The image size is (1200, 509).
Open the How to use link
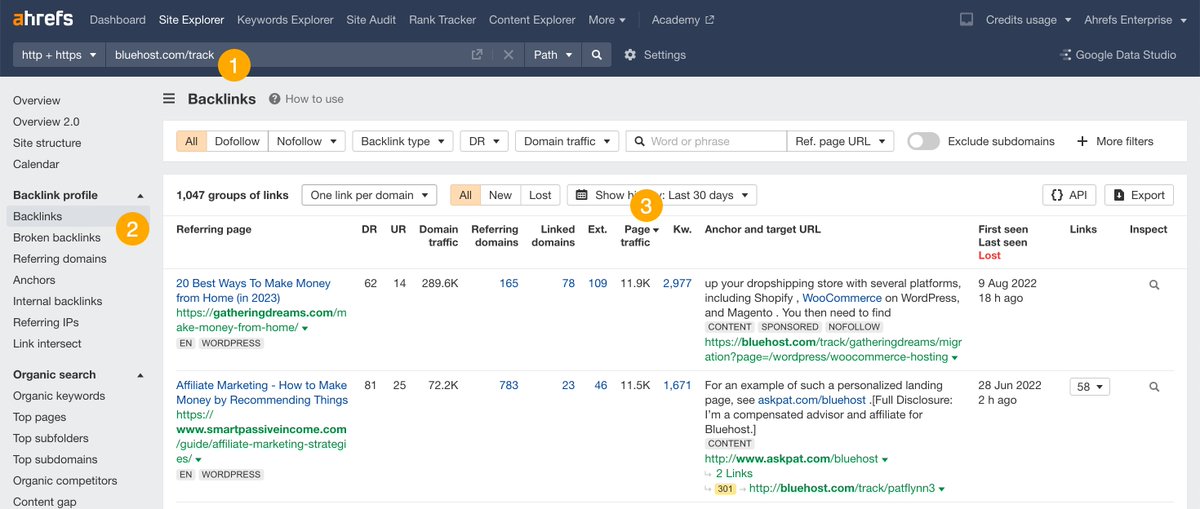point(306,99)
